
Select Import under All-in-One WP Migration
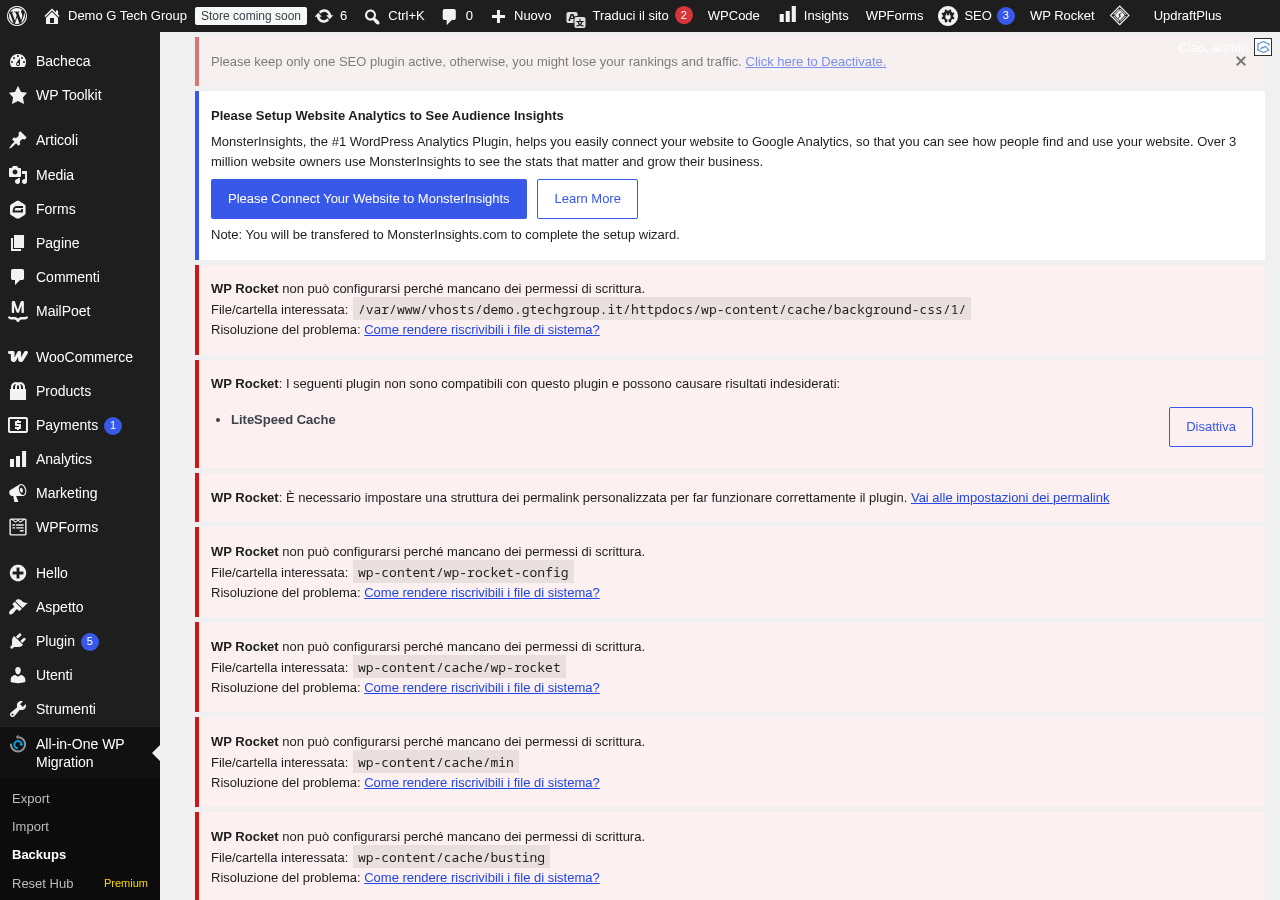click(x=30, y=826)
